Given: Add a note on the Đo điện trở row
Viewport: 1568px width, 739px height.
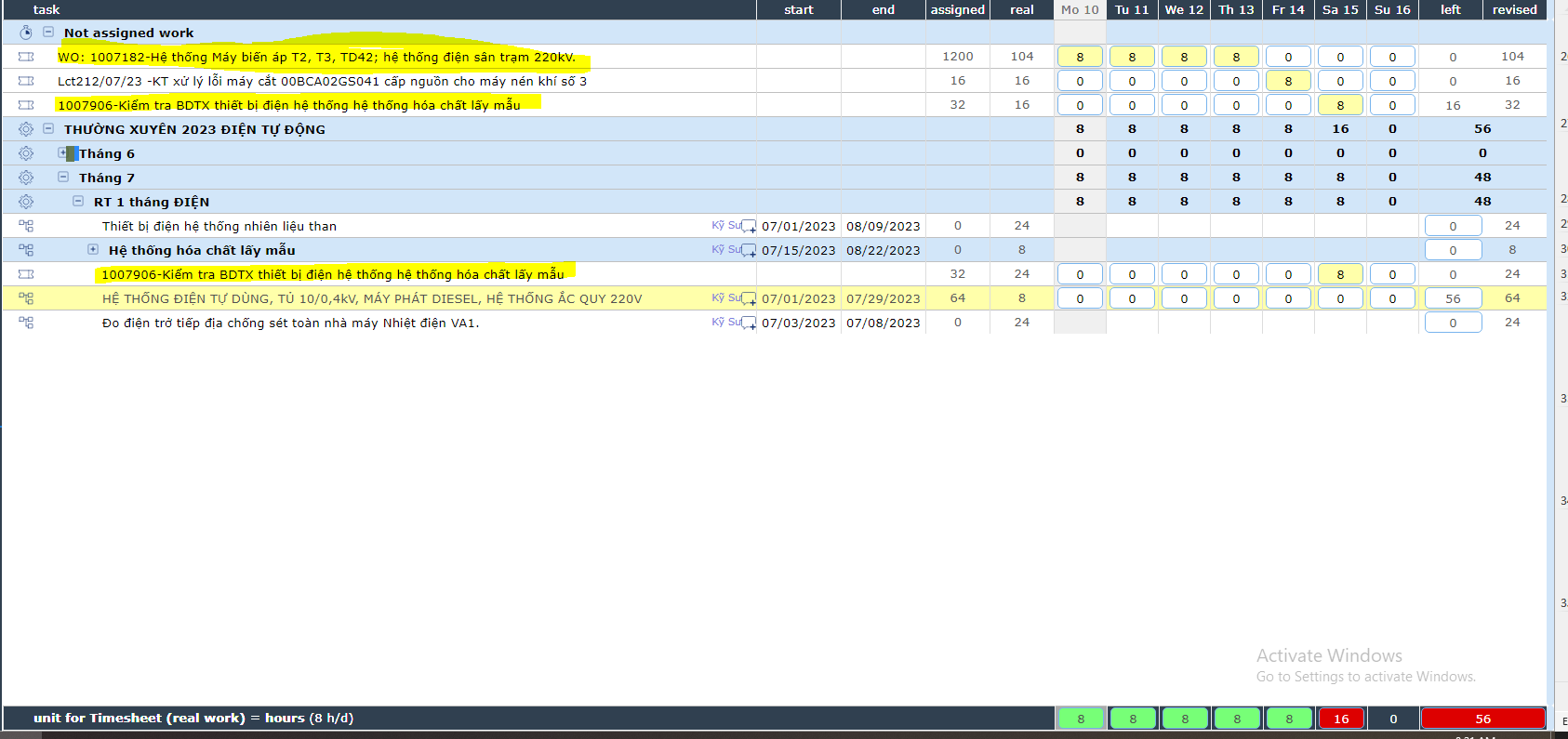Looking at the screenshot, I should pyautogui.click(x=748, y=323).
